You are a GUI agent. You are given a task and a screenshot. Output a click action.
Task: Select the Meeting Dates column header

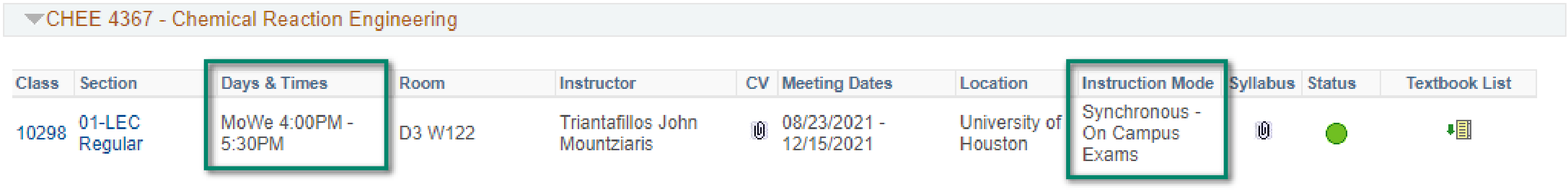tap(837, 83)
